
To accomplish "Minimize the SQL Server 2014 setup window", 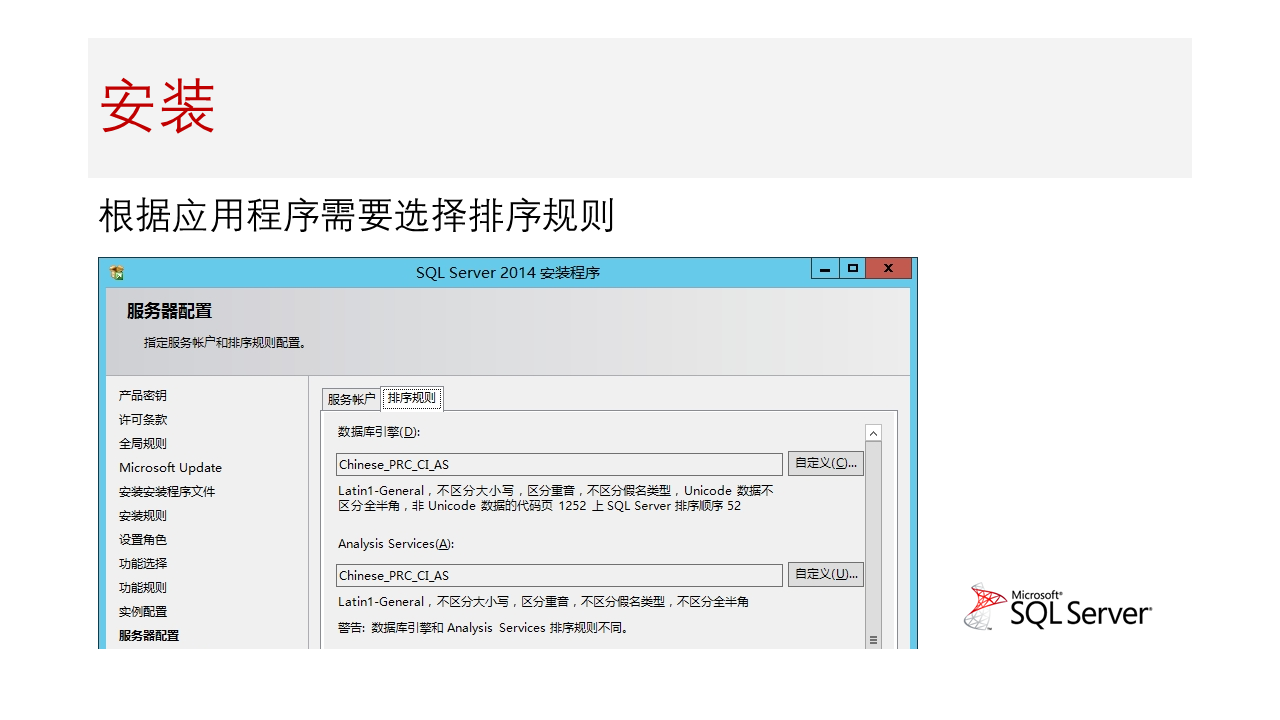I will pyautogui.click(x=825, y=268).
